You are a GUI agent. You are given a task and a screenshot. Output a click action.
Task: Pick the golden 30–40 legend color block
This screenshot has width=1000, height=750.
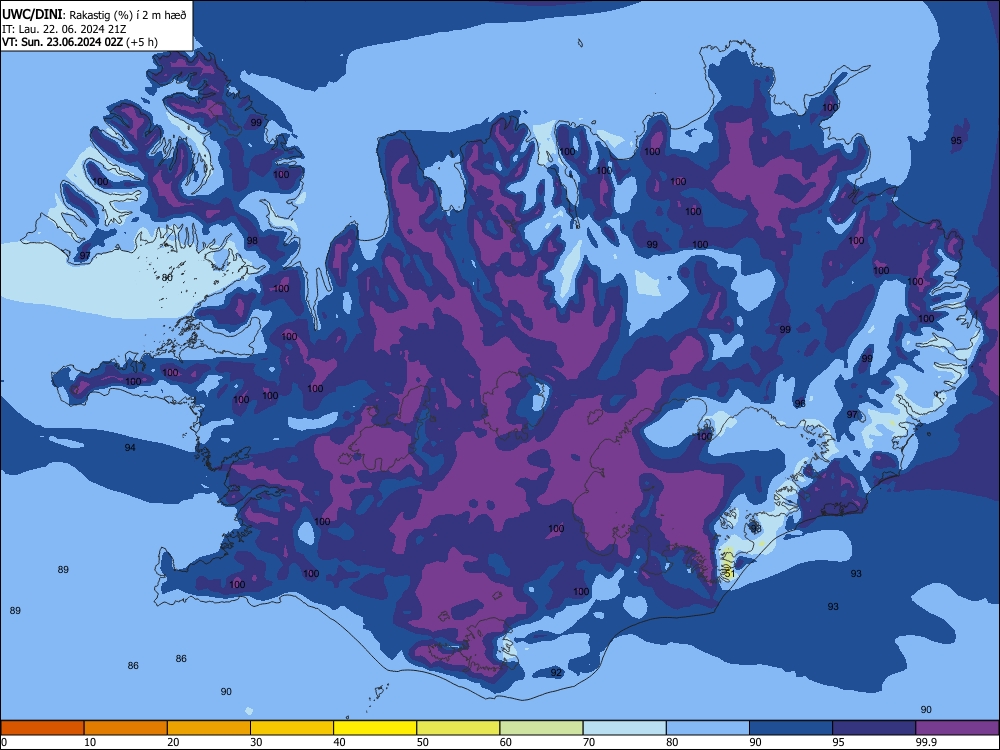(x=292, y=728)
